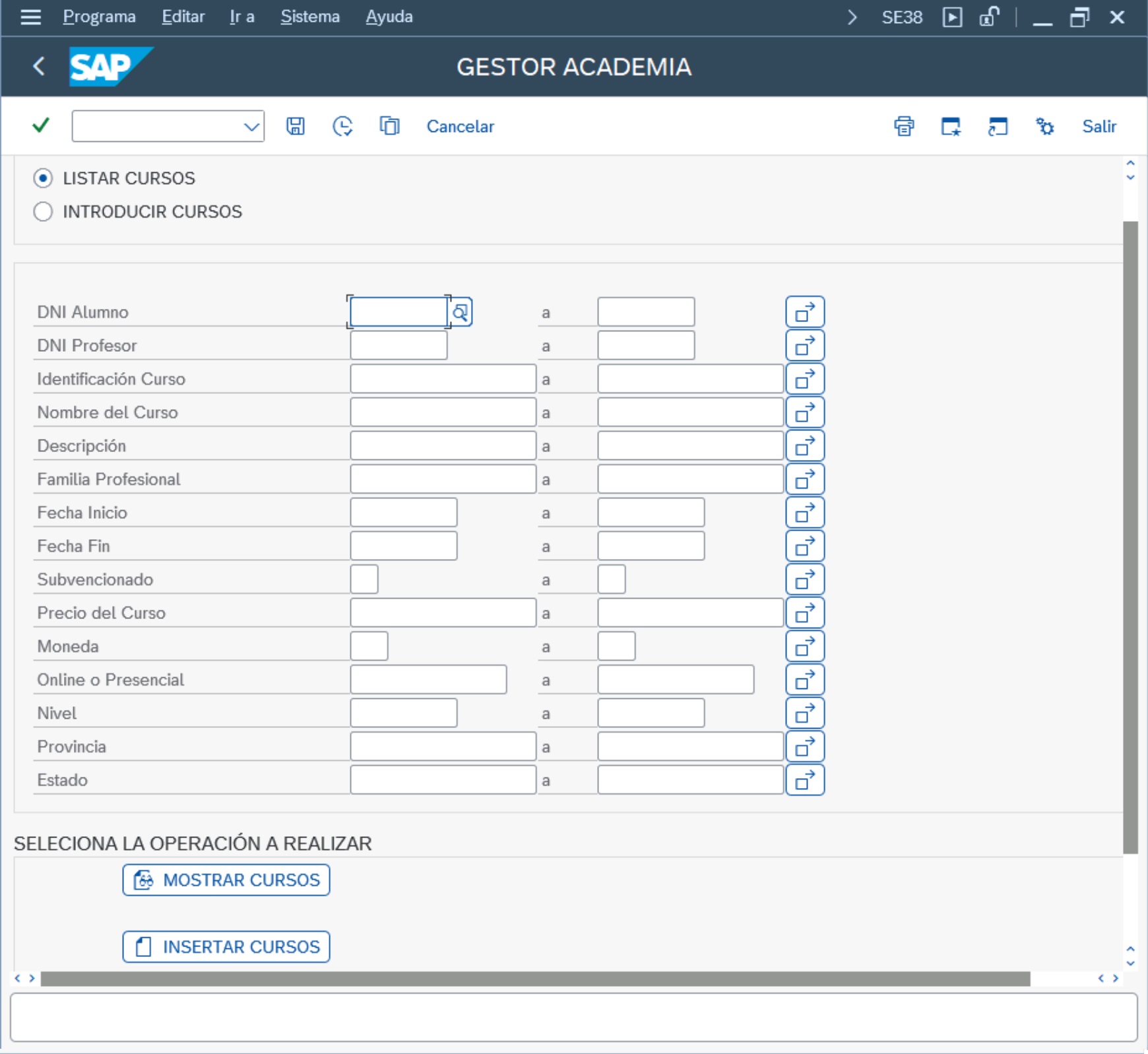Select the INTRODUCIR CURSOS radio button
Screen dimensions: 1148x1054
pos(43,212)
